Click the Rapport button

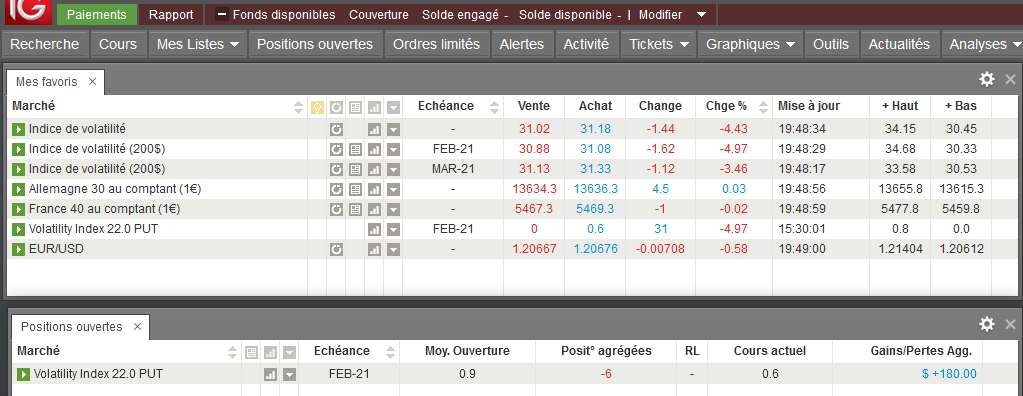[x=171, y=14]
